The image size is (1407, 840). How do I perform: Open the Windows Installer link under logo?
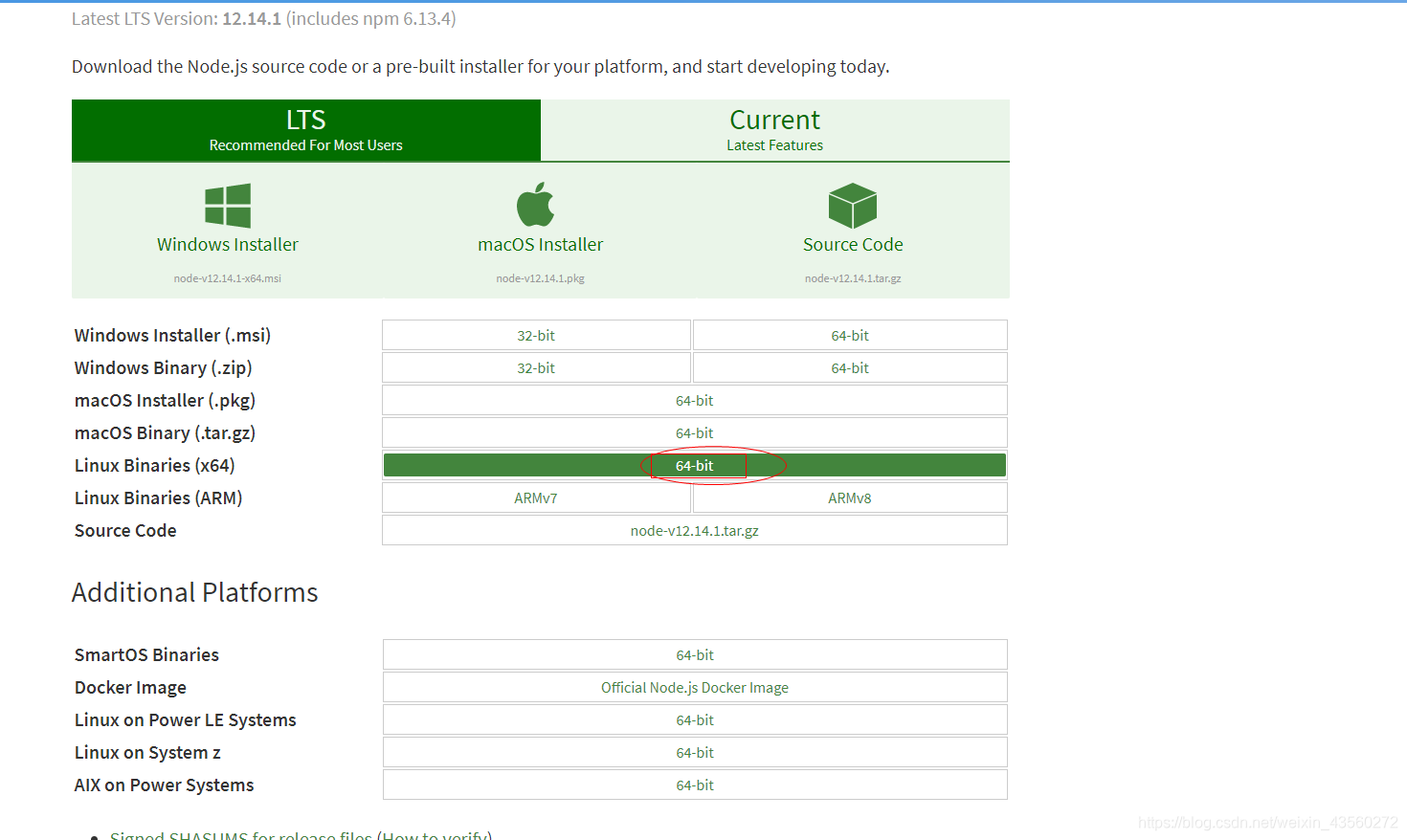point(228,245)
